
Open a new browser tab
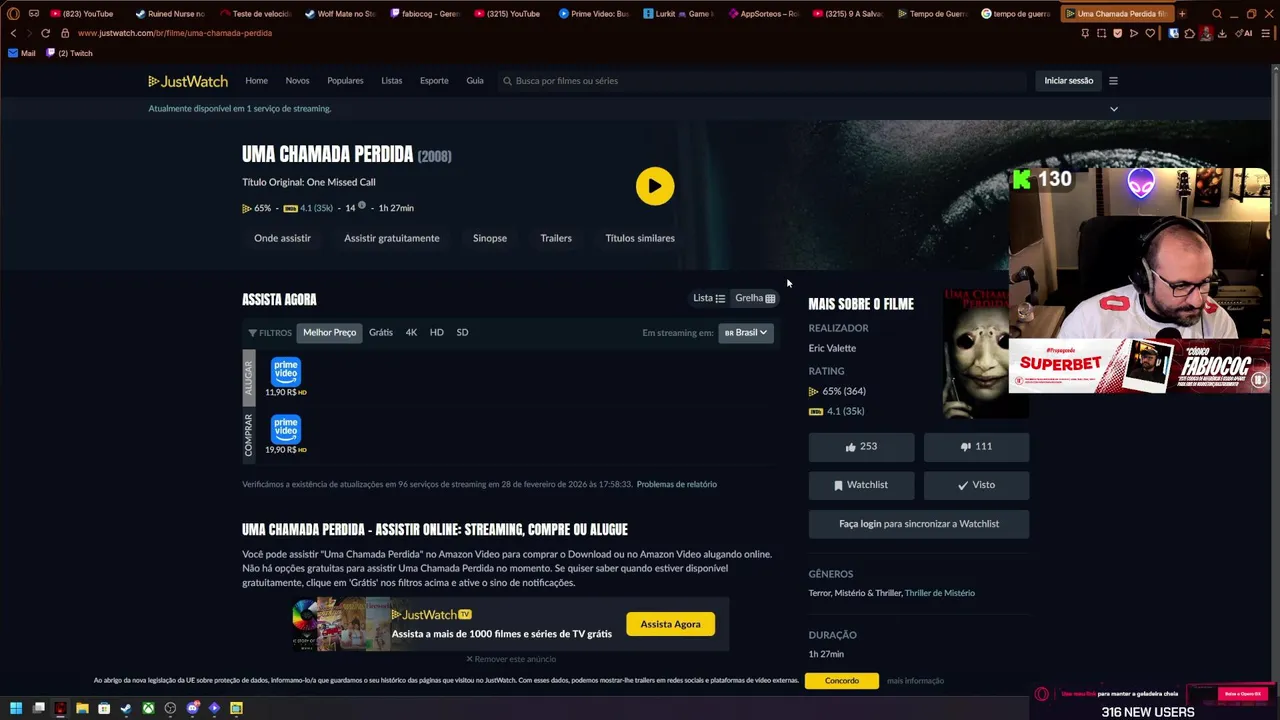click(1182, 14)
